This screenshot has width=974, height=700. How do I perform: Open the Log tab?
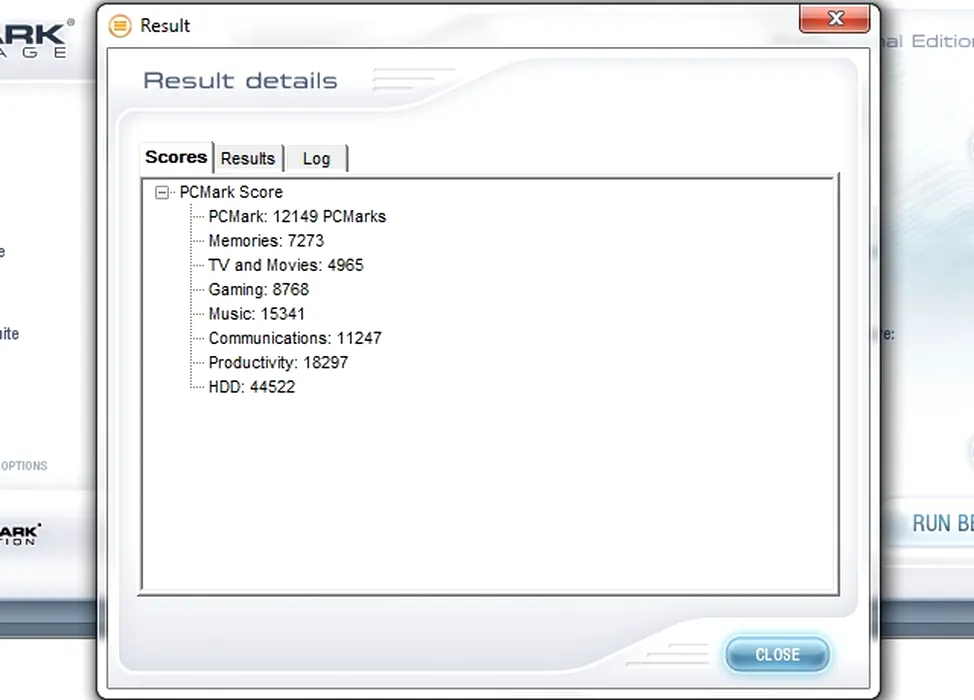(317, 158)
